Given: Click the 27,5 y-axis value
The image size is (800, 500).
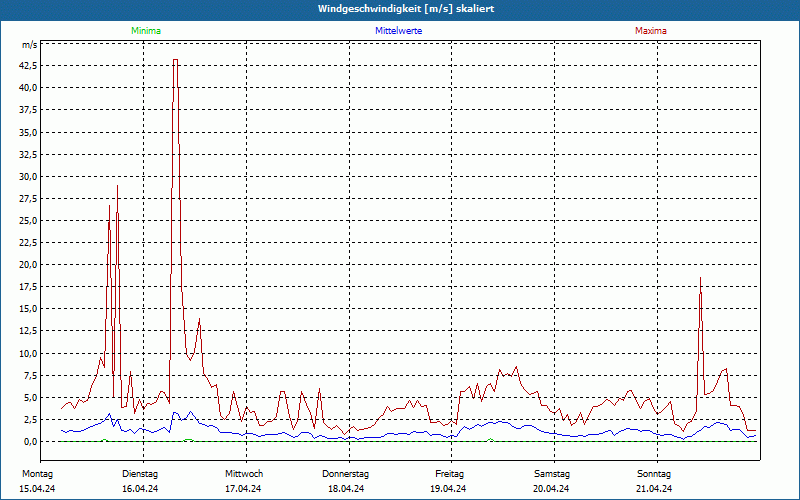Looking at the screenshot, I should coord(28,198).
